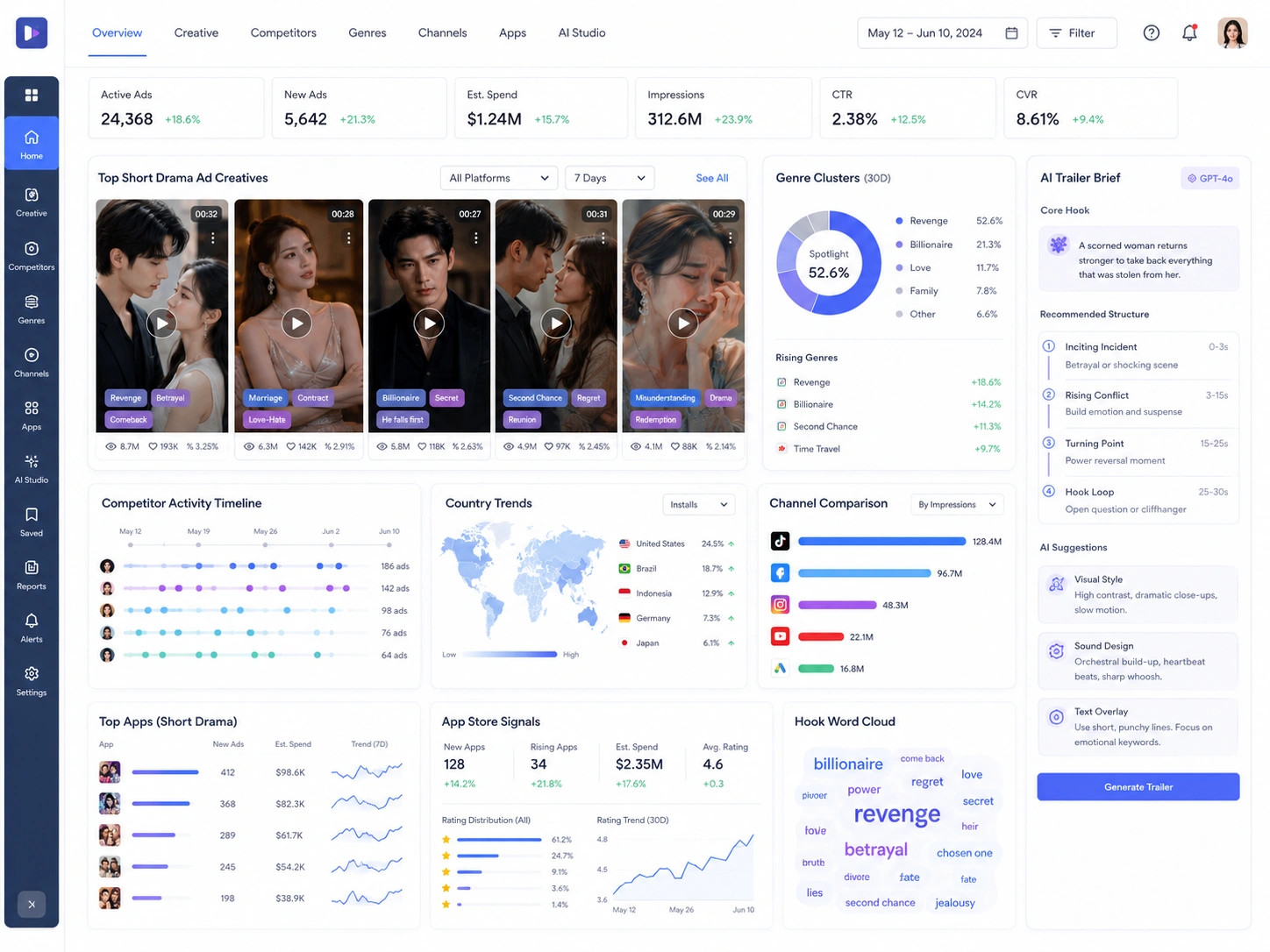Click the TikTok 128.4M impressions bar
The width and height of the screenshot is (1270, 952).
(x=882, y=541)
